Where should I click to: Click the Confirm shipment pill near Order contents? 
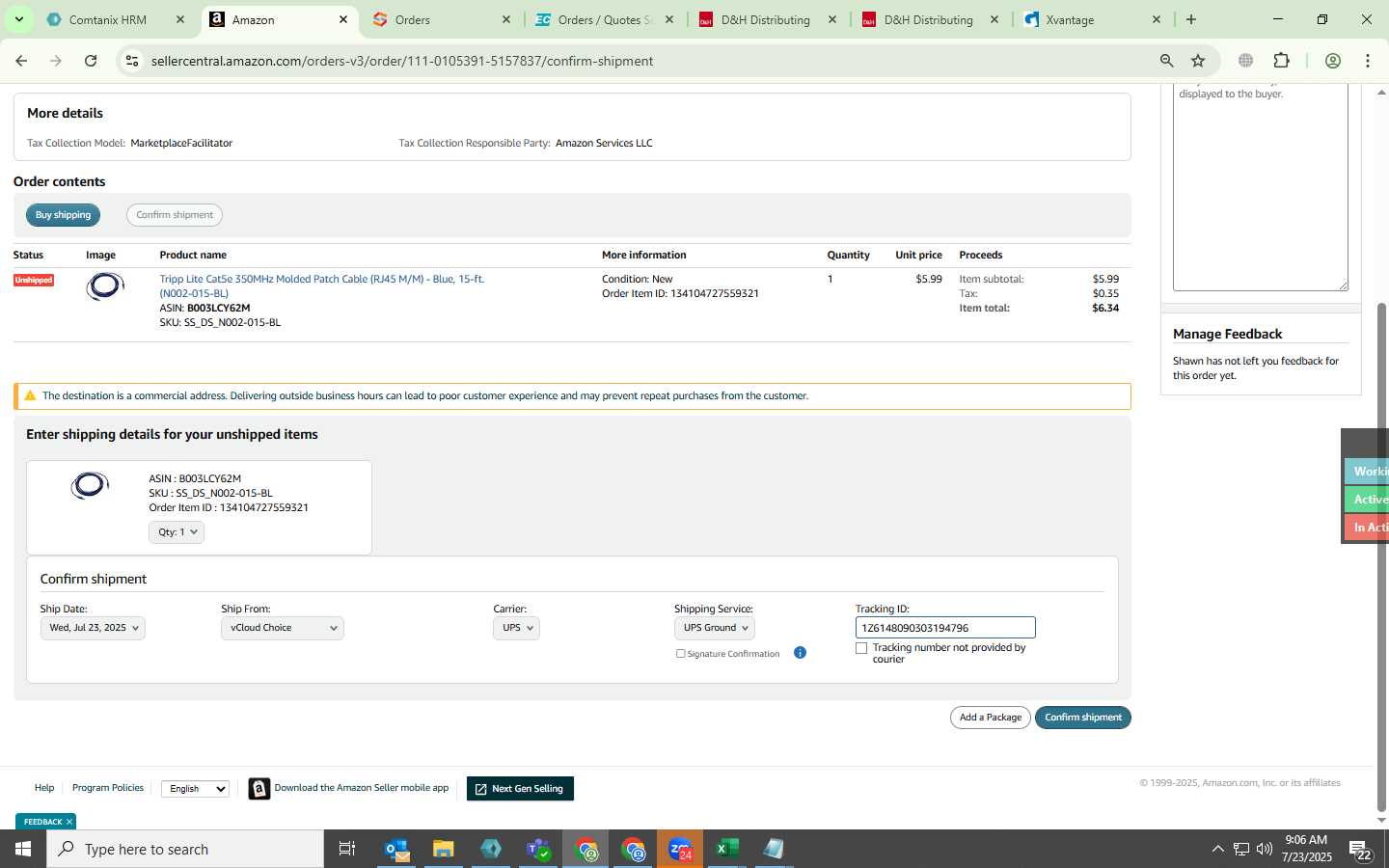coord(175,215)
